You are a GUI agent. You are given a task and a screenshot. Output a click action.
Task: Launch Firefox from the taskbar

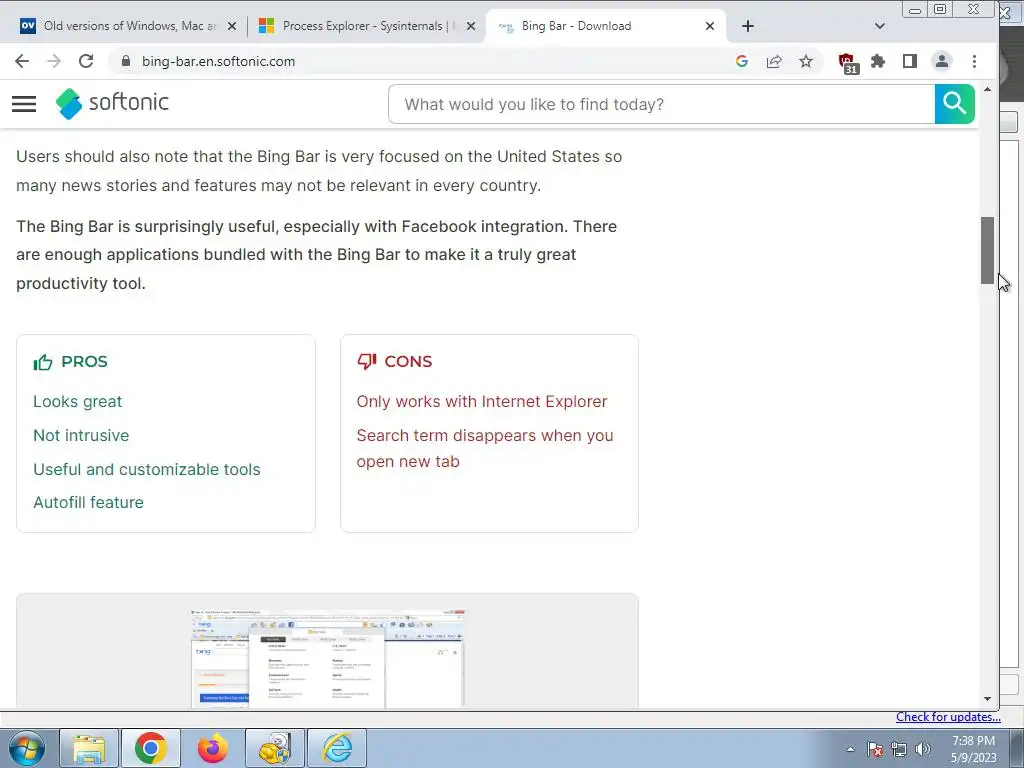(213, 748)
